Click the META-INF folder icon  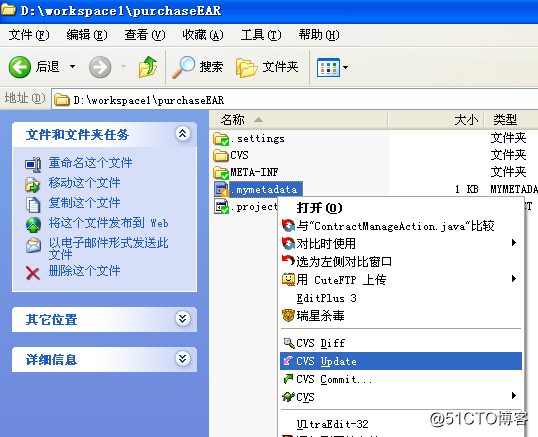[221, 173]
